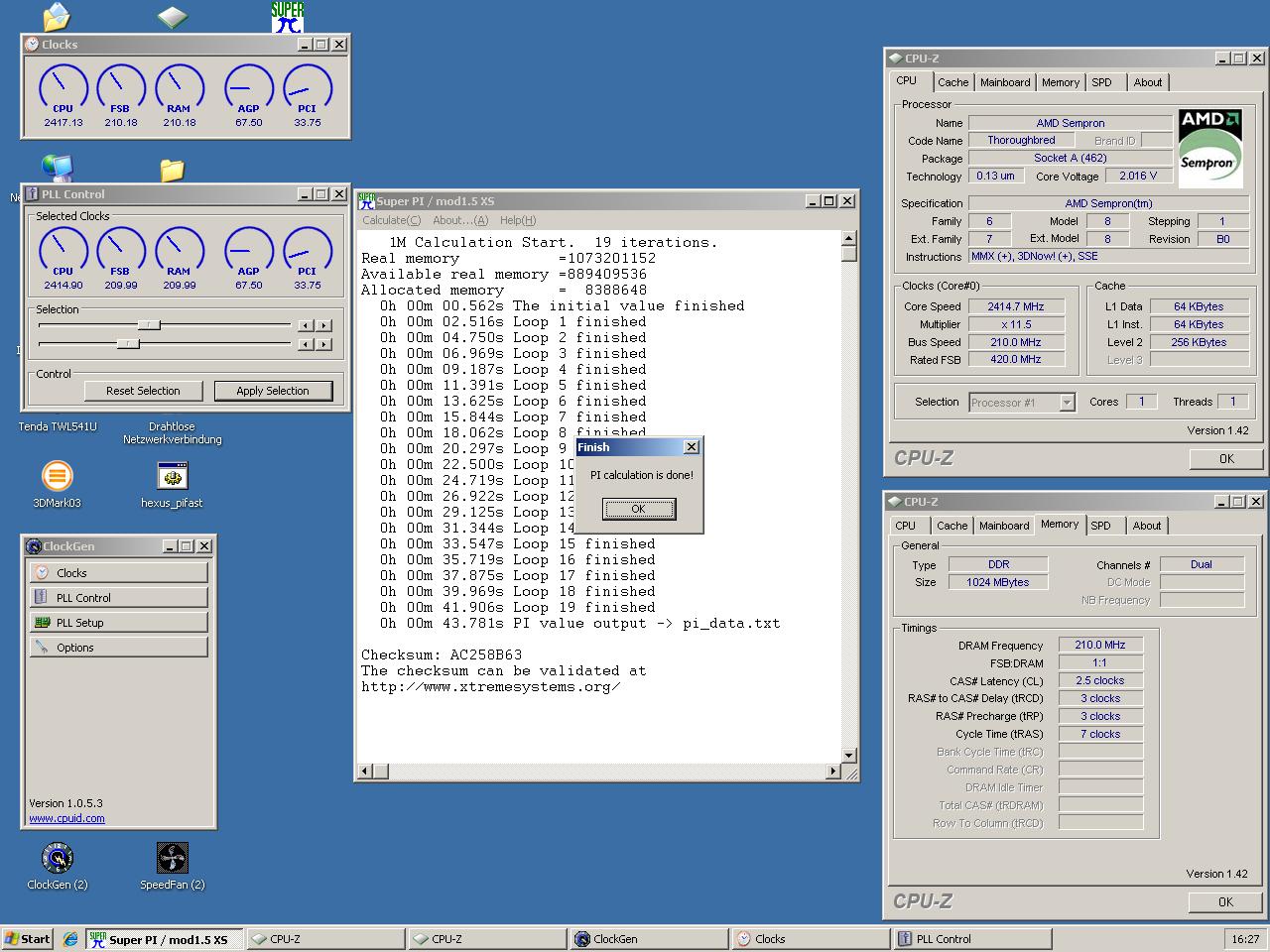Click the PCI gauge in the Clocks window
The width and height of the screenshot is (1270, 952).
click(x=307, y=89)
